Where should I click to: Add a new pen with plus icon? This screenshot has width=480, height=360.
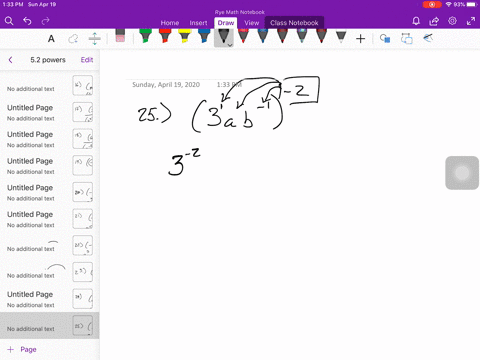(x=360, y=39)
